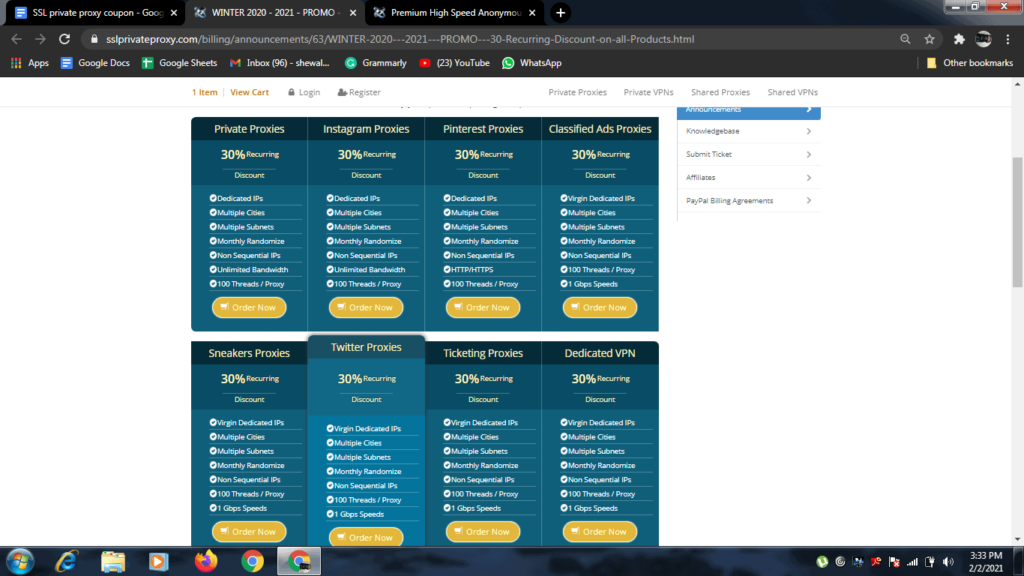Open Shared Proxies menu item
The width and height of the screenshot is (1024, 576).
coord(720,92)
